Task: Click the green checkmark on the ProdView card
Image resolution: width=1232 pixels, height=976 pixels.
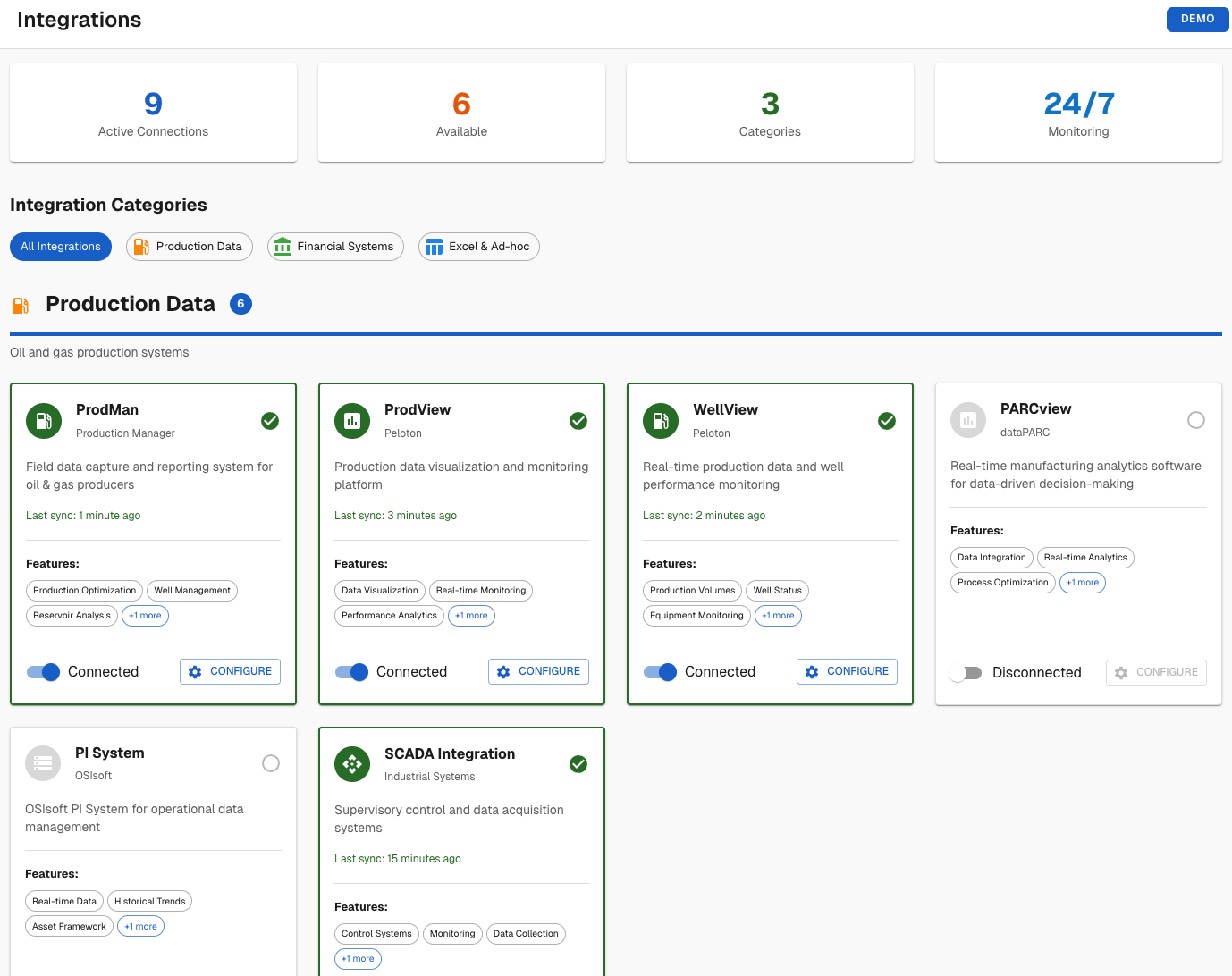Action: click(578, 420)
